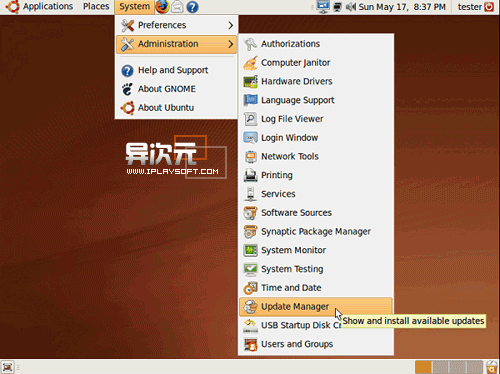
Task: Open About Ubuntu
Action: point(176,108)
